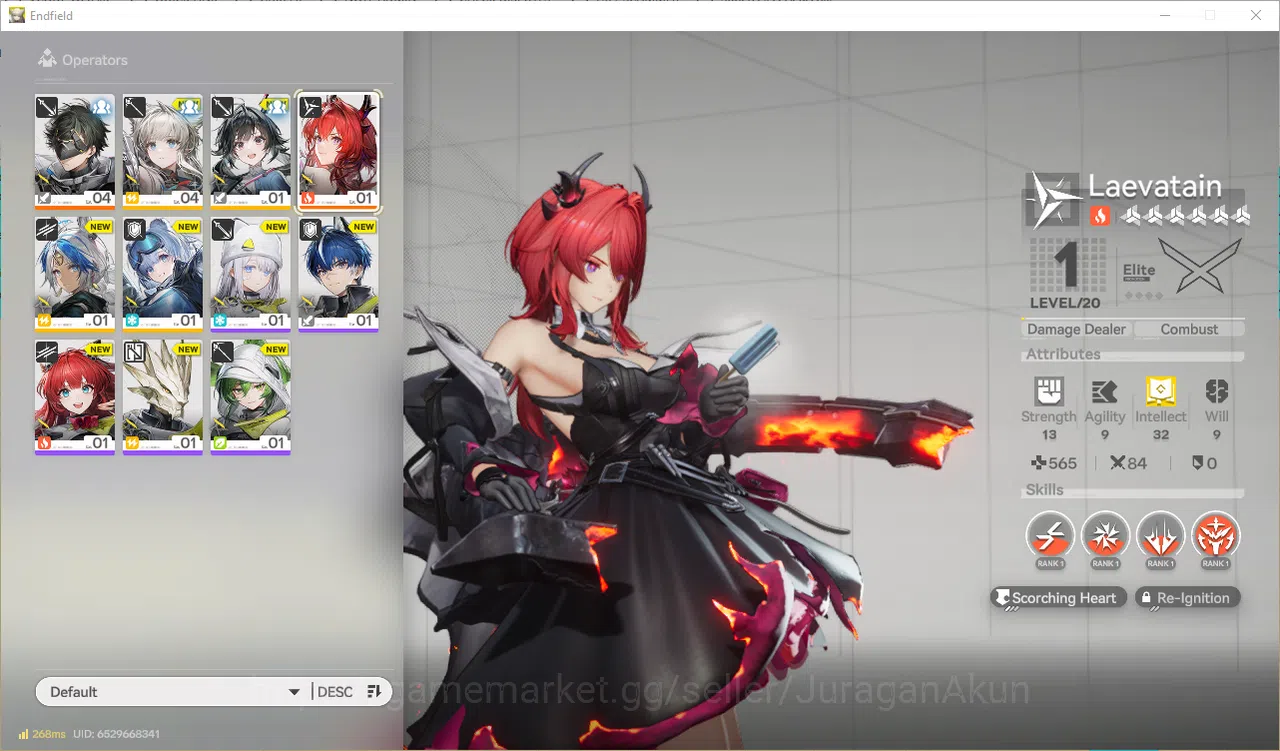
Task: Click the Laevatain name text
Action: (1155, 186)
